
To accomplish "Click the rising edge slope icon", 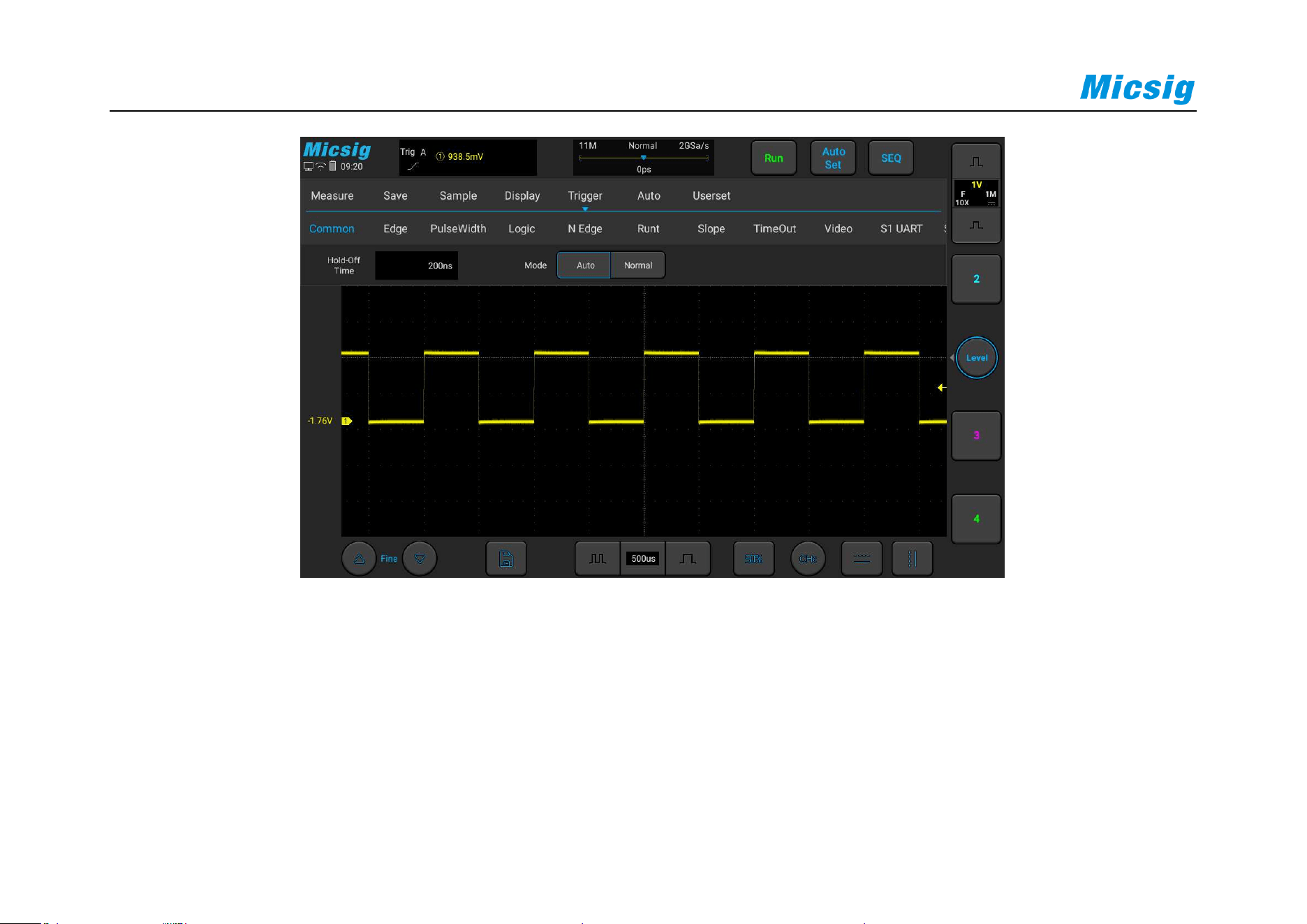I will pyautogui.click(x=413, y=166).
